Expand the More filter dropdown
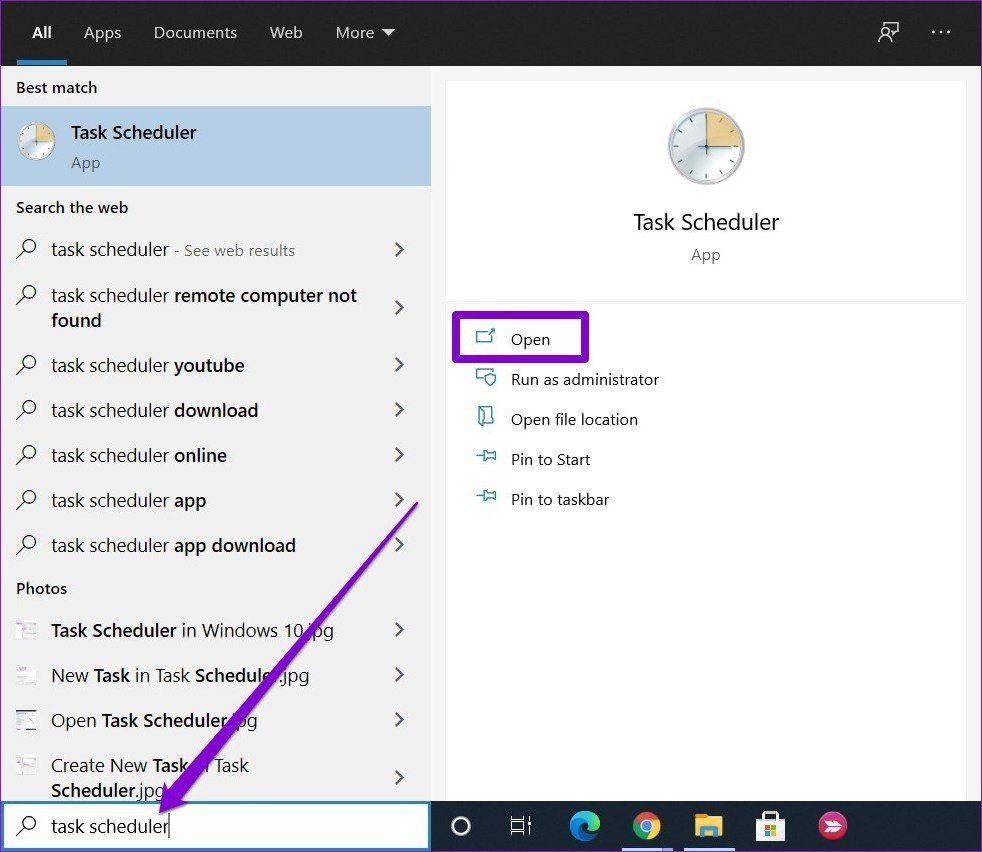 [x=364, y=33]
